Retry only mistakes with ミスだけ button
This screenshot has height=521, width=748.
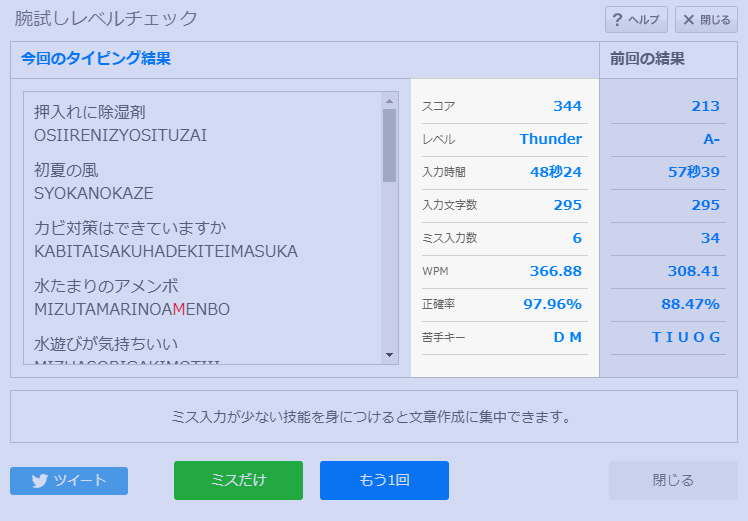click(x=238, y=480)
